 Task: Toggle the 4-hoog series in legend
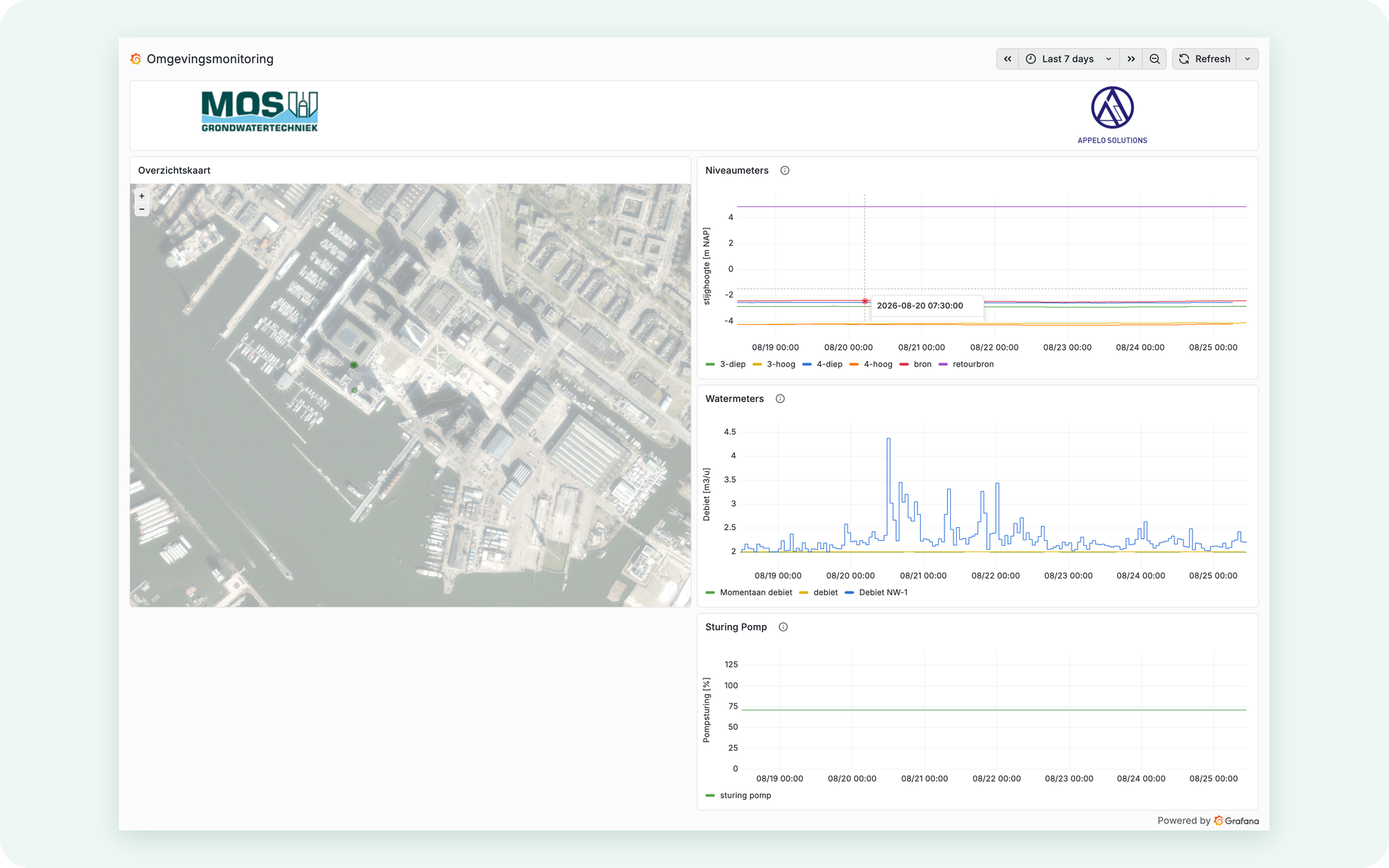click(x=872, y=365)
